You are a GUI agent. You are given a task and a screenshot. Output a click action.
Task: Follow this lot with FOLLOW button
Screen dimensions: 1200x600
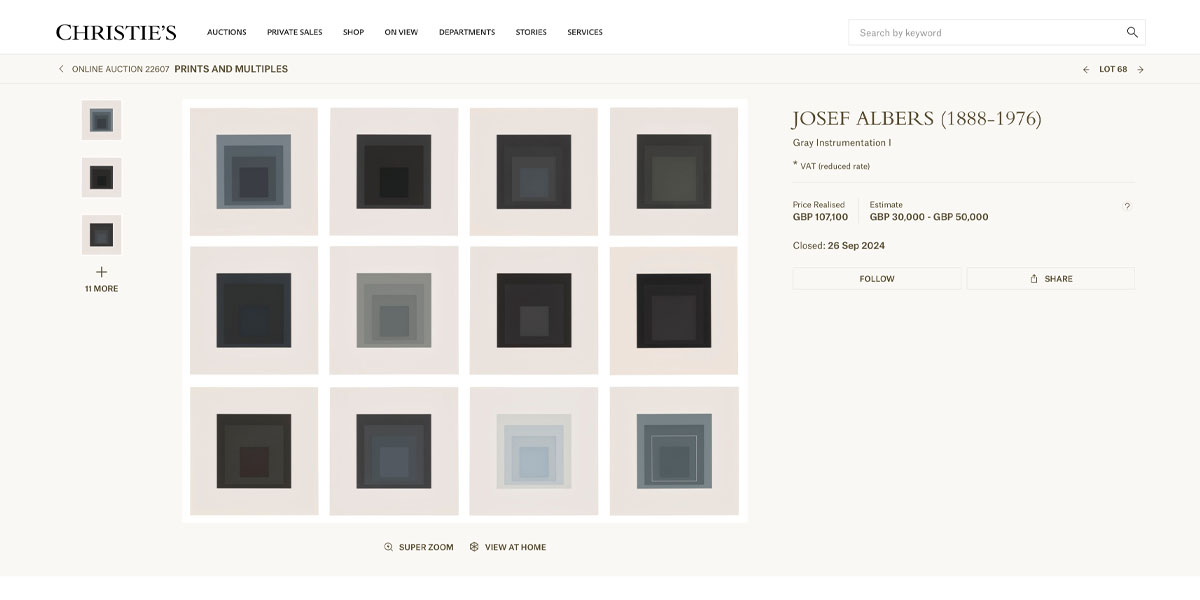[877, 279]
